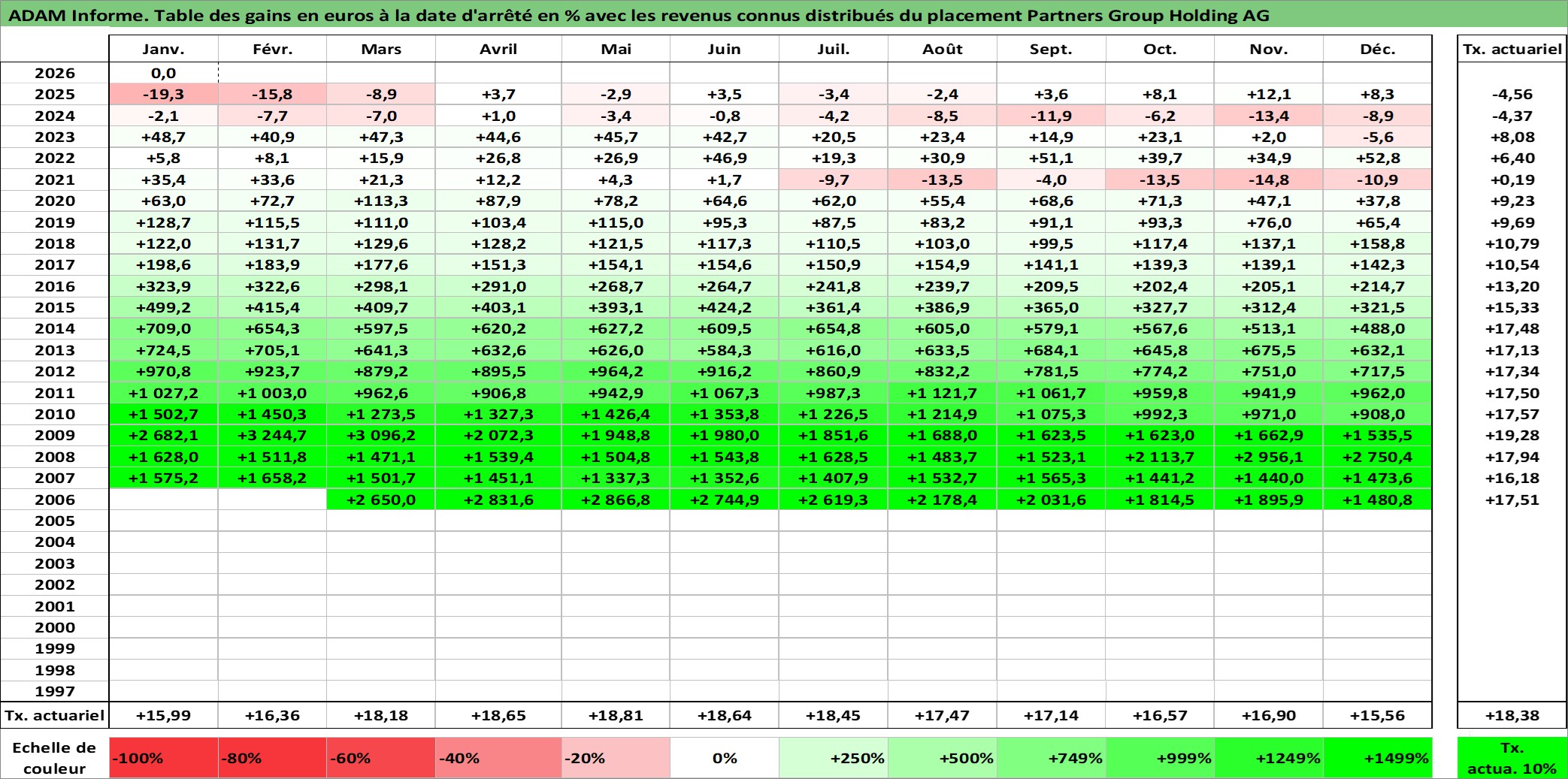The image size is (1568, 779).
Task: Click the +0,19 actuarial rate for 2021
Action: pyautogui.click(x=1512, y=180)
